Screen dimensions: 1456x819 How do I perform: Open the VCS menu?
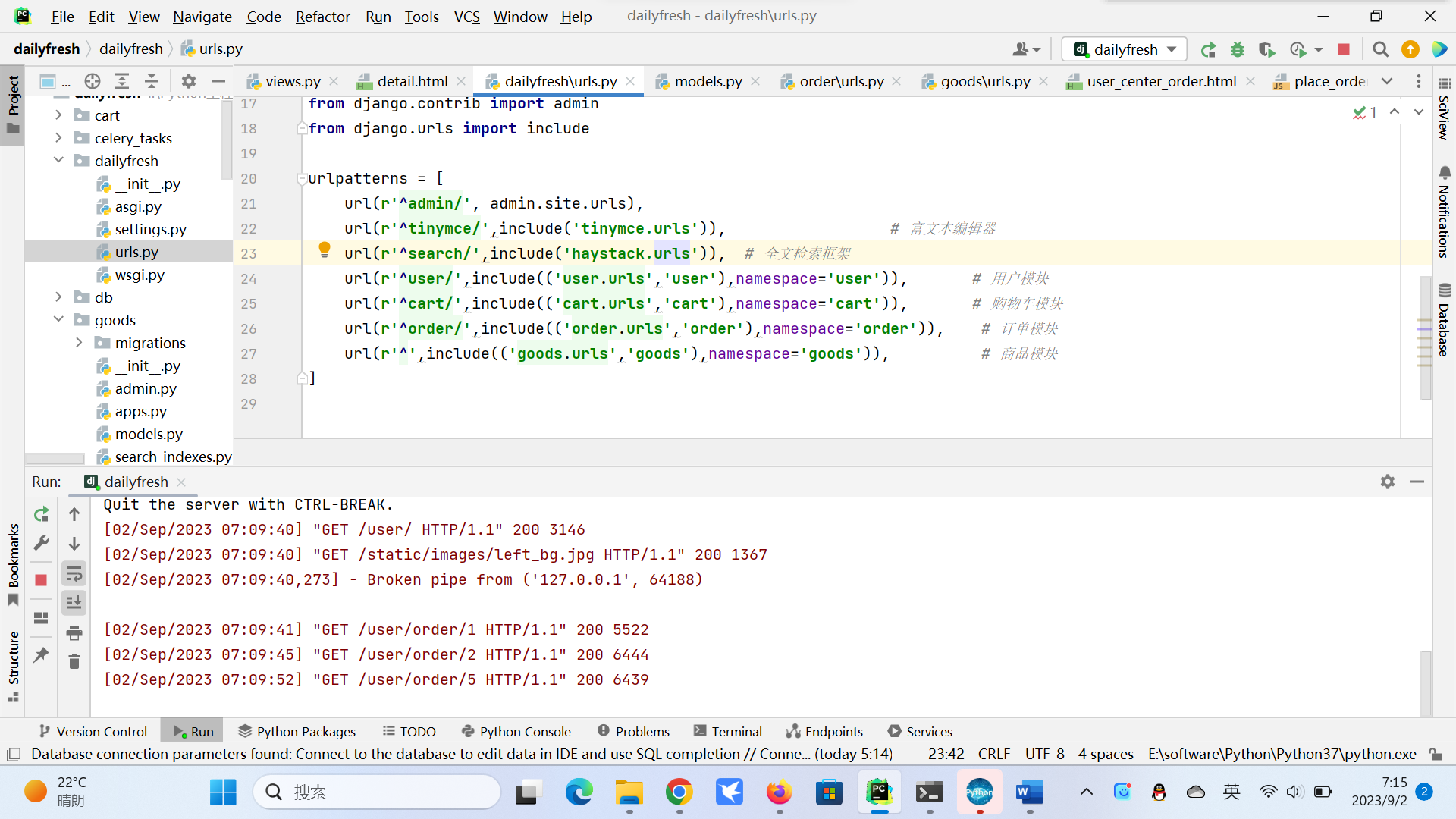pos(466,17)
